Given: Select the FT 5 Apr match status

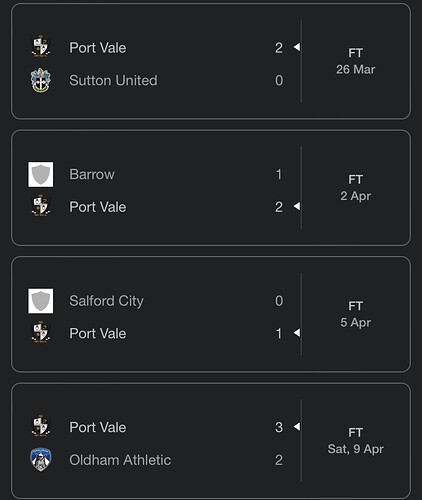Looking at the screenshot, I should [x=356, y=314].
